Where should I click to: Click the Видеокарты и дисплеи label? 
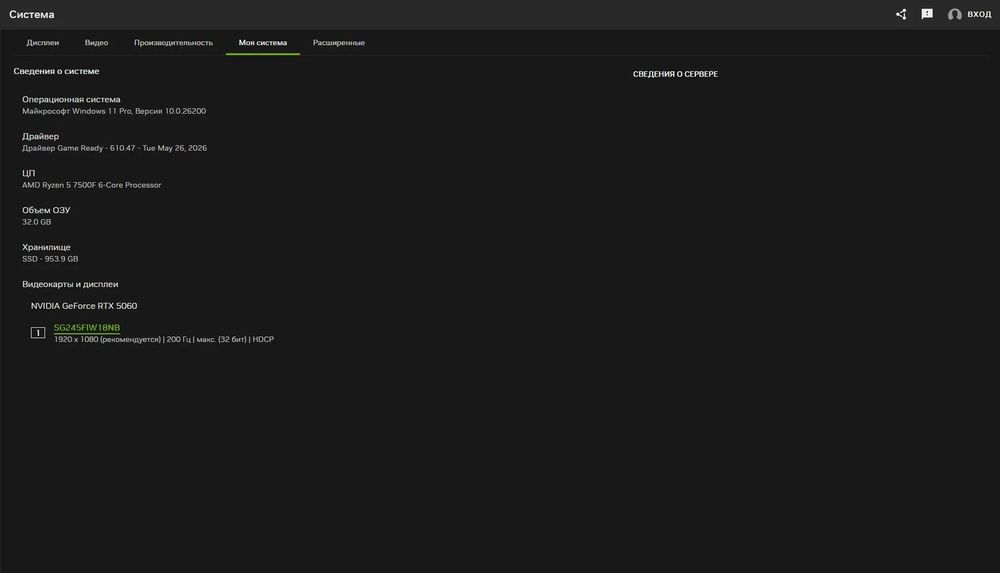click(70, 284)
